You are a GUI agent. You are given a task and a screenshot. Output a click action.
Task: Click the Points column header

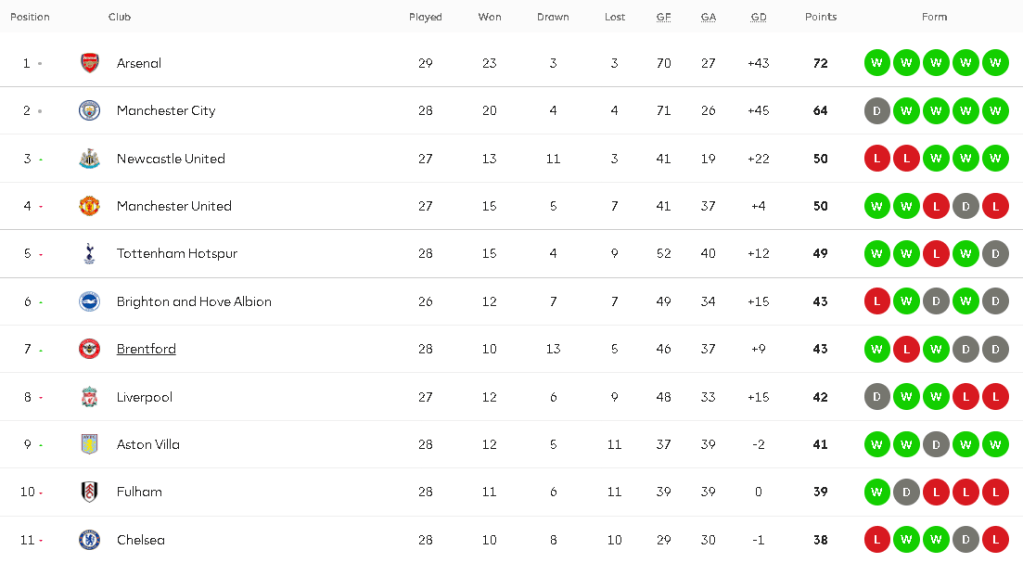[x=820, y=17]
